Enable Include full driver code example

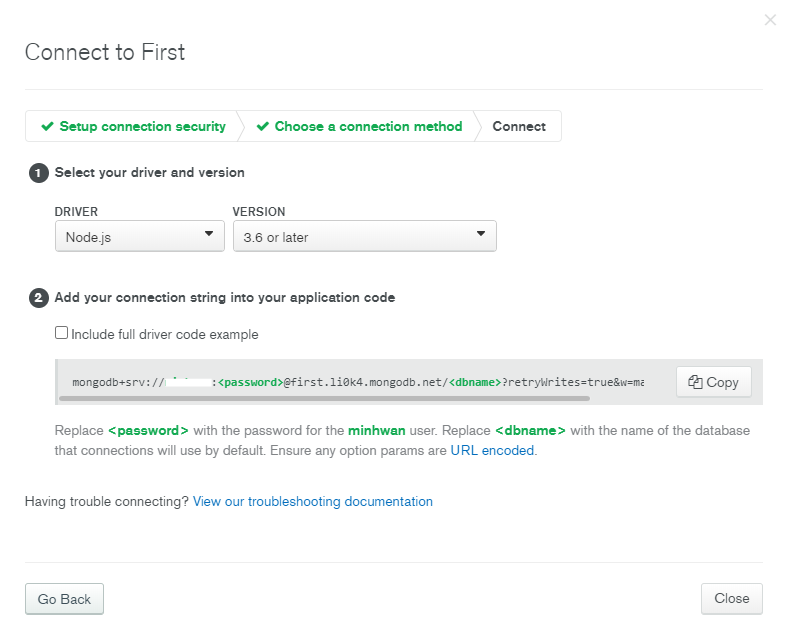[x=61, y=333]
